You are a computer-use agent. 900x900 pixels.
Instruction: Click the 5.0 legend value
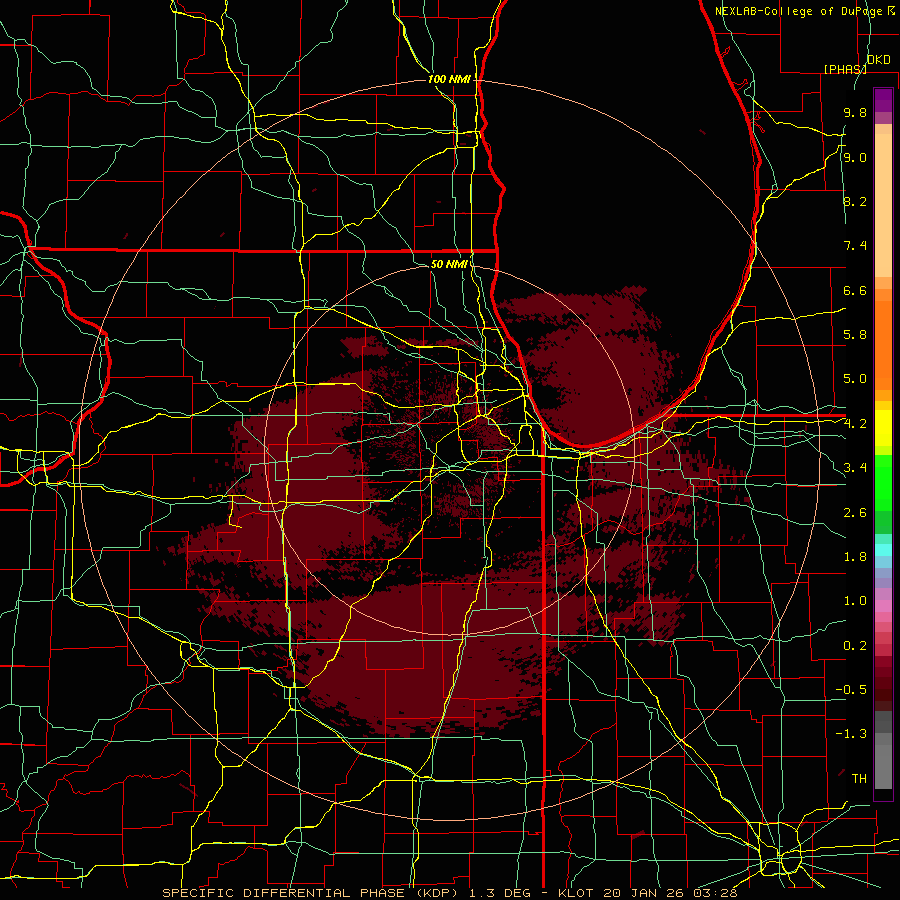click(855, 379)
